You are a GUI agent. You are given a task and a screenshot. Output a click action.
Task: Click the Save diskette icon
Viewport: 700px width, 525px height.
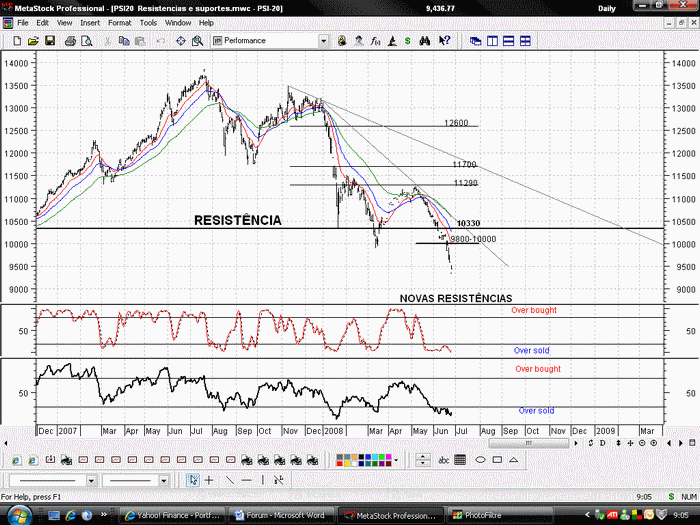coord(50,41)
